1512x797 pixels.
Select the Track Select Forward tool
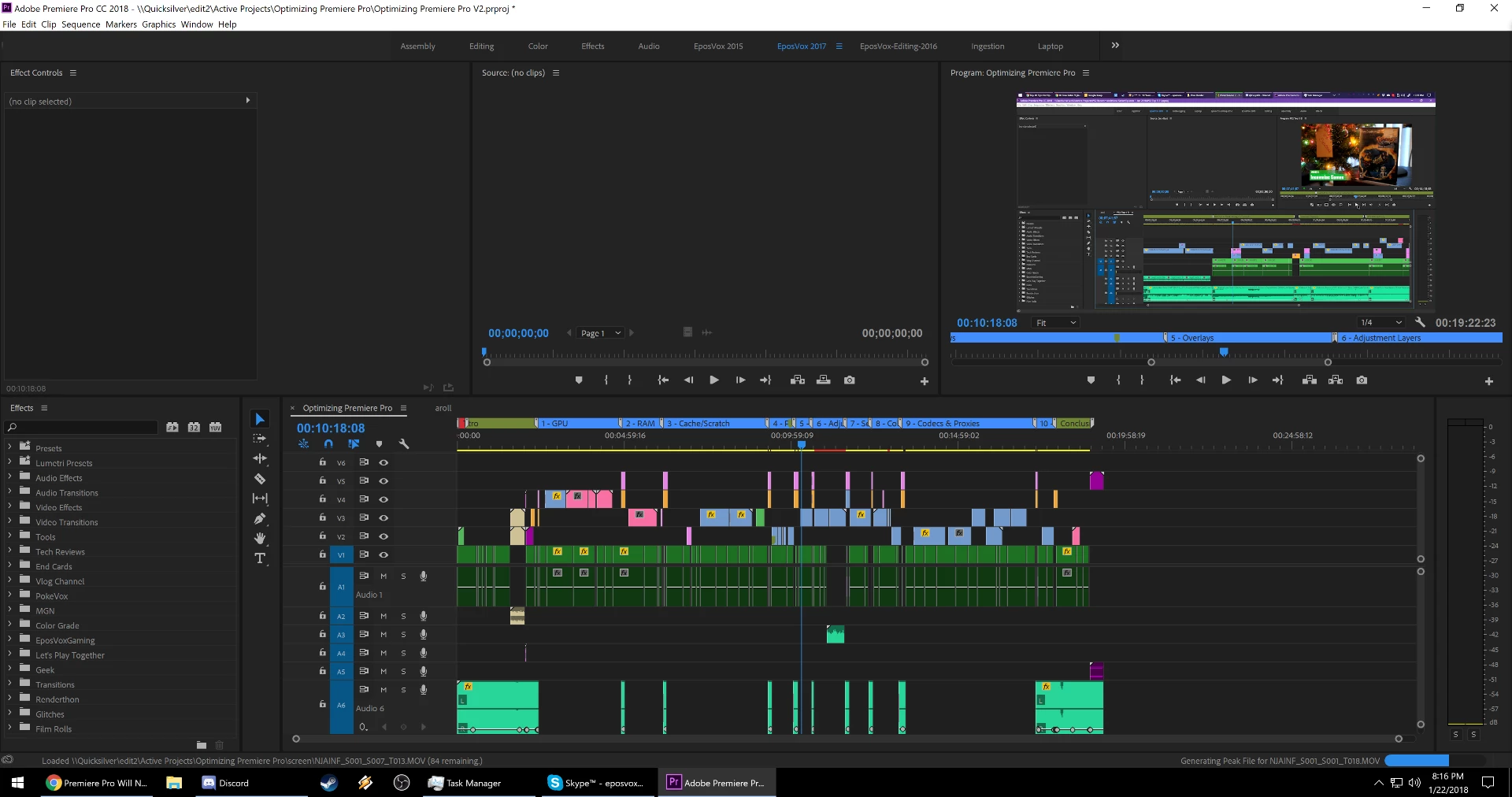coord(260,439)
